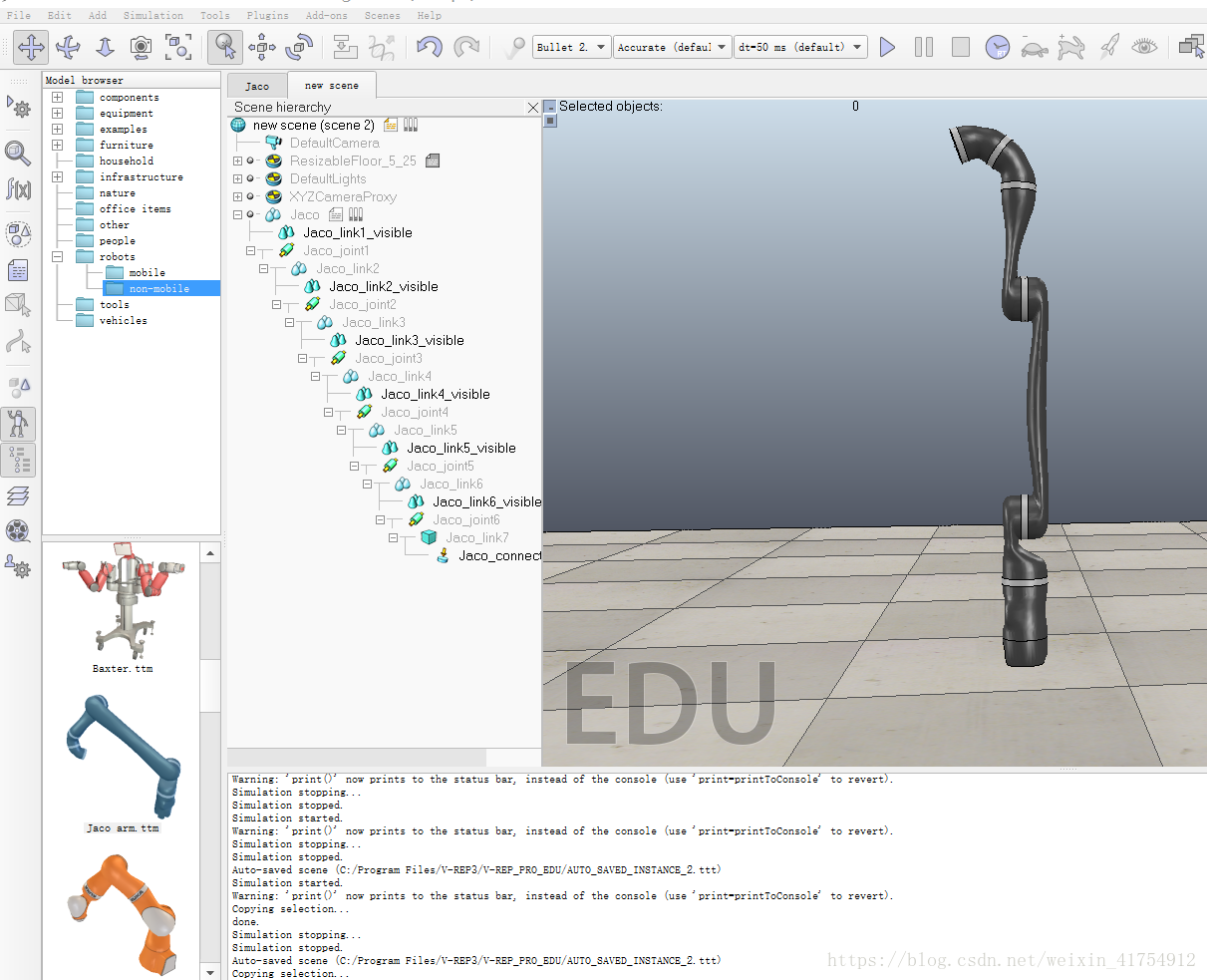Select Jaco_link1_visible in hierarchy

pos(358,232)
